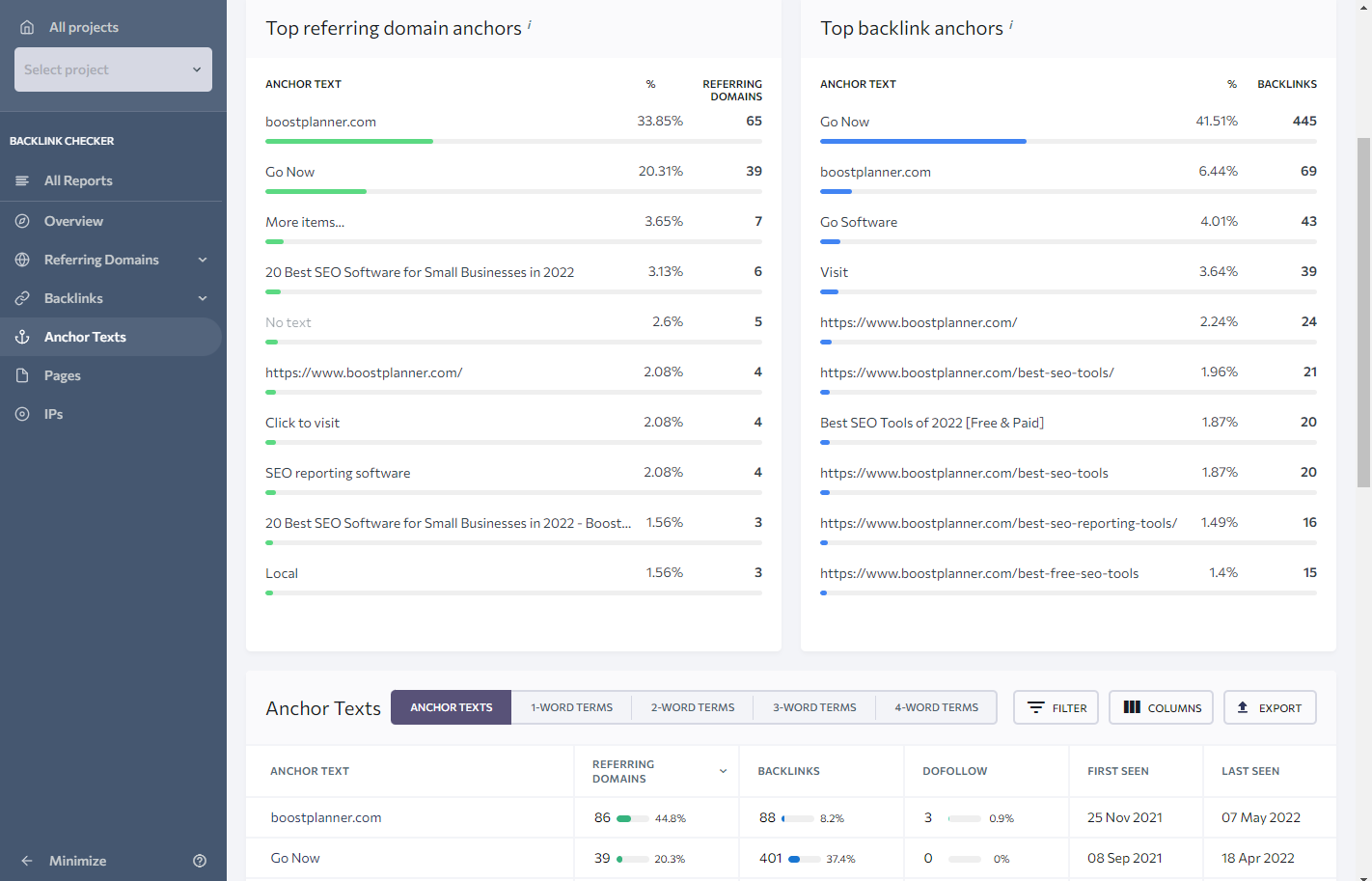Click the 25 Nov 2021 first seen date
1372x881 pixels.
click(1124, 817)
